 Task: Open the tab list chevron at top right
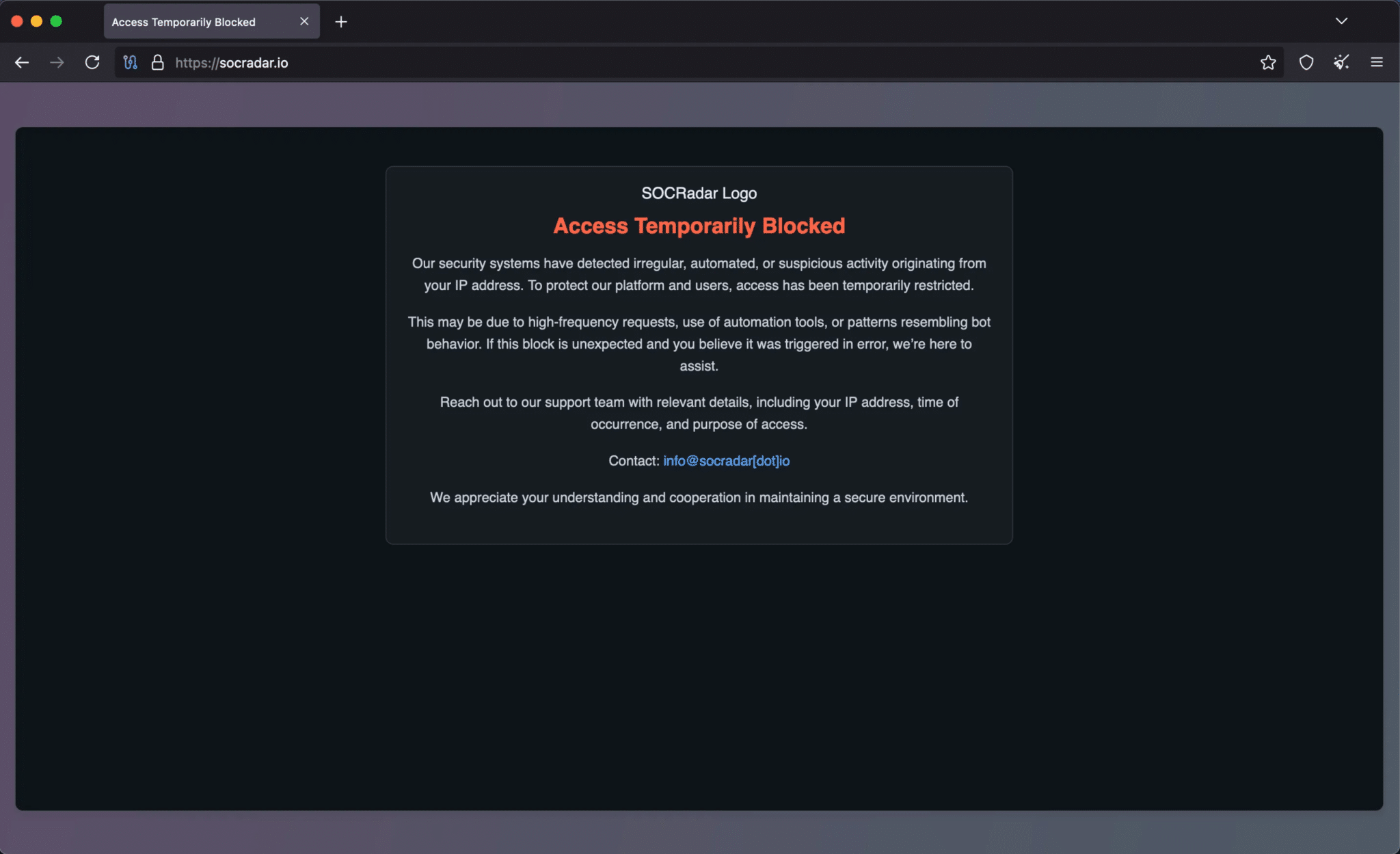coord(1341,21)
